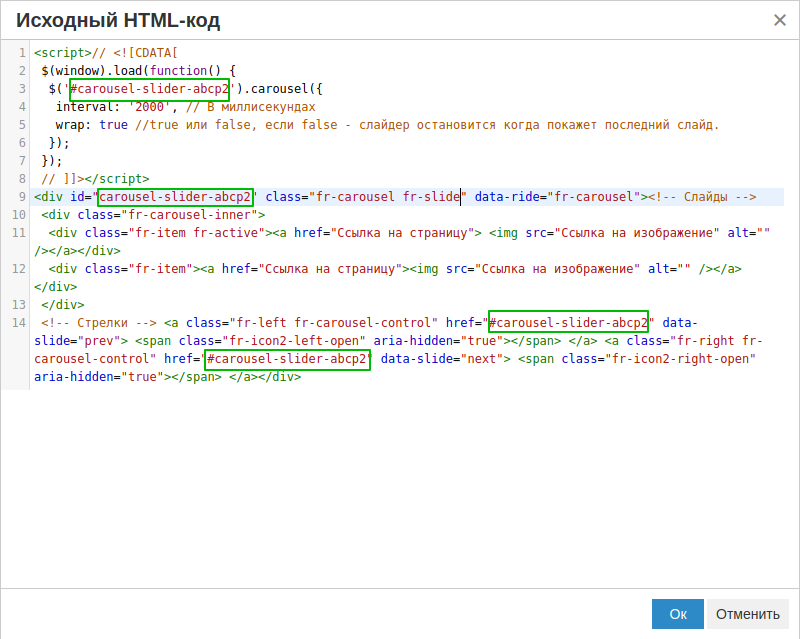Click data-ride value 'fr-carousel'
This screenshot has height=639, width=800.
click(593, 197)
